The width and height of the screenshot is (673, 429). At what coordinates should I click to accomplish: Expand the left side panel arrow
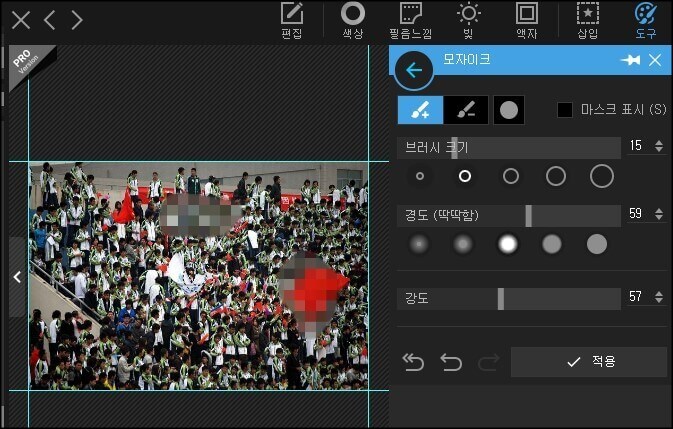(x=18, y=277)
